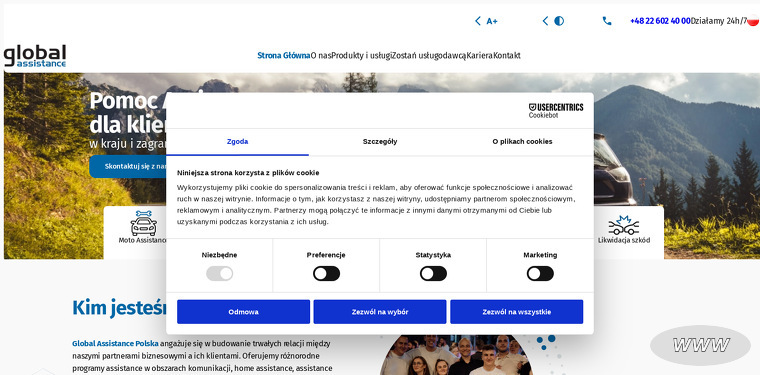
Task: Expand the chevron beside A+ text size
Action: click(x=478, y=21)
